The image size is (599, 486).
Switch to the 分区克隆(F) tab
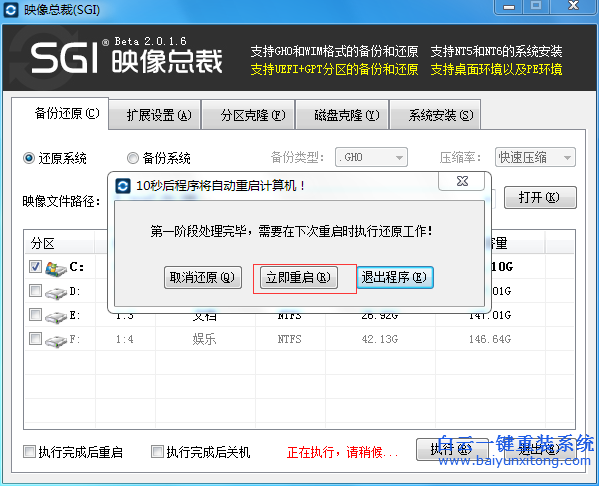tap(248, 115)
